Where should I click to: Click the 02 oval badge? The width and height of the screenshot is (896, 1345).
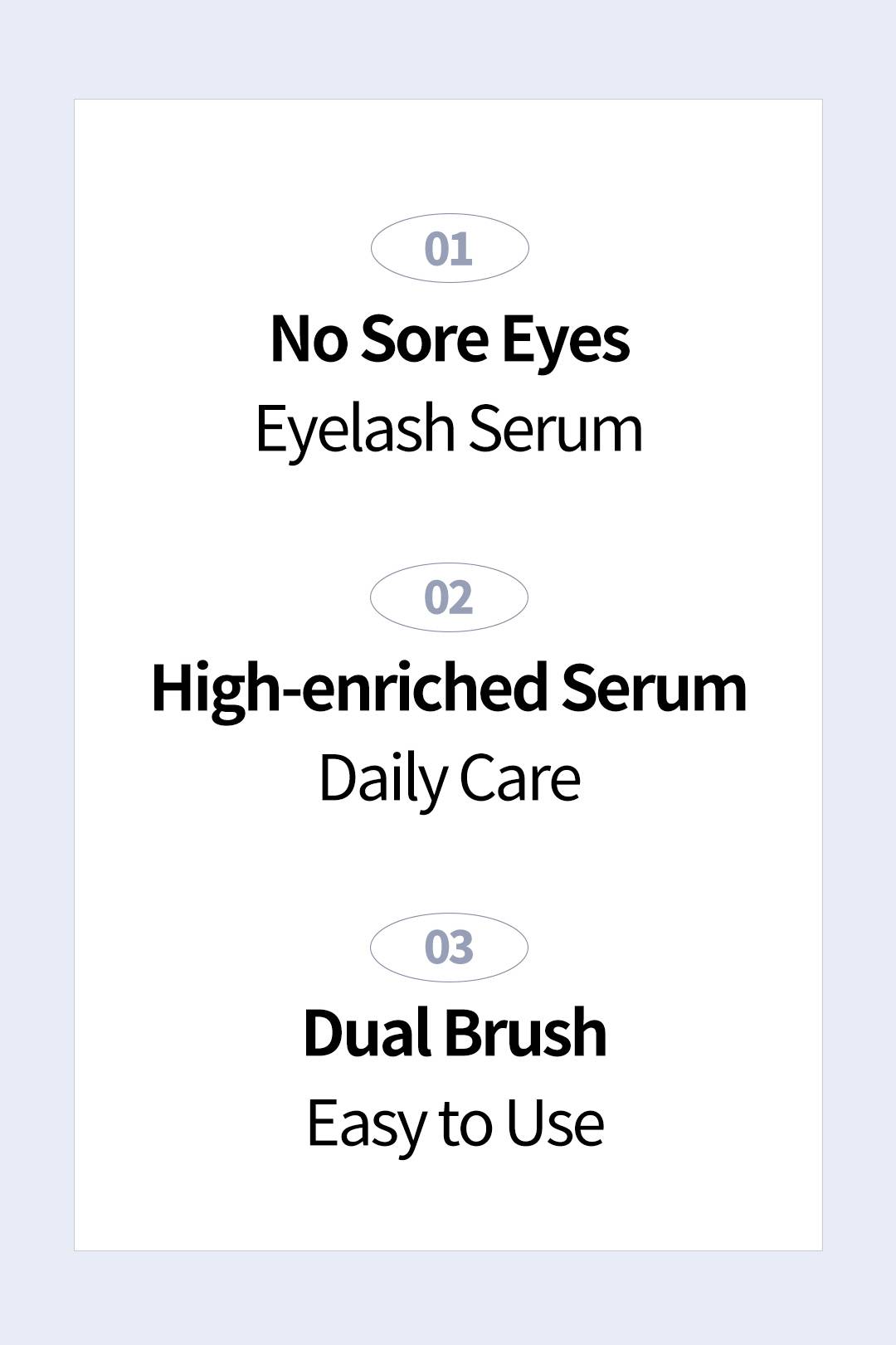pyautogui.click(x=449, y=597)
